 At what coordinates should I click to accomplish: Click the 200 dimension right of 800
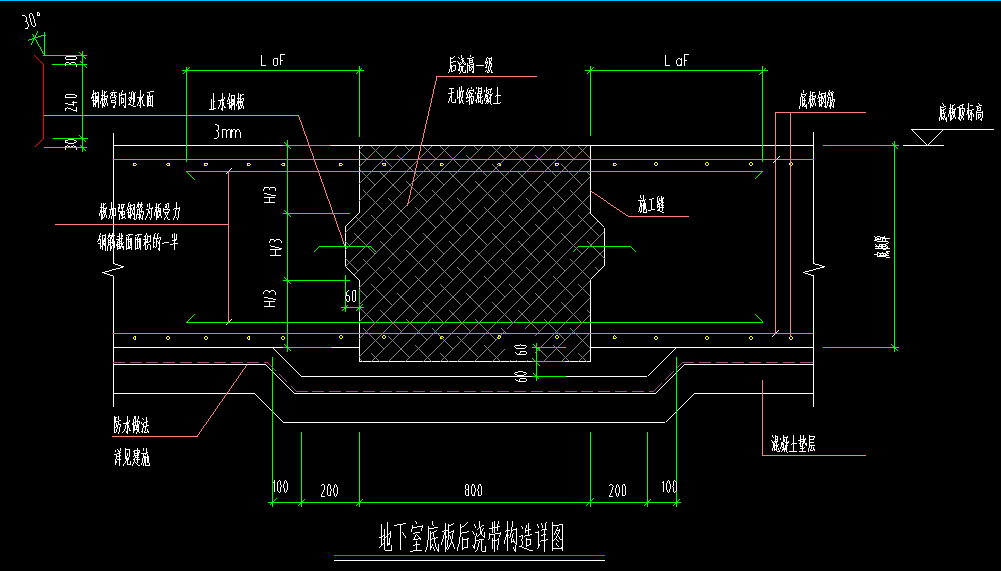pos(617,491)
